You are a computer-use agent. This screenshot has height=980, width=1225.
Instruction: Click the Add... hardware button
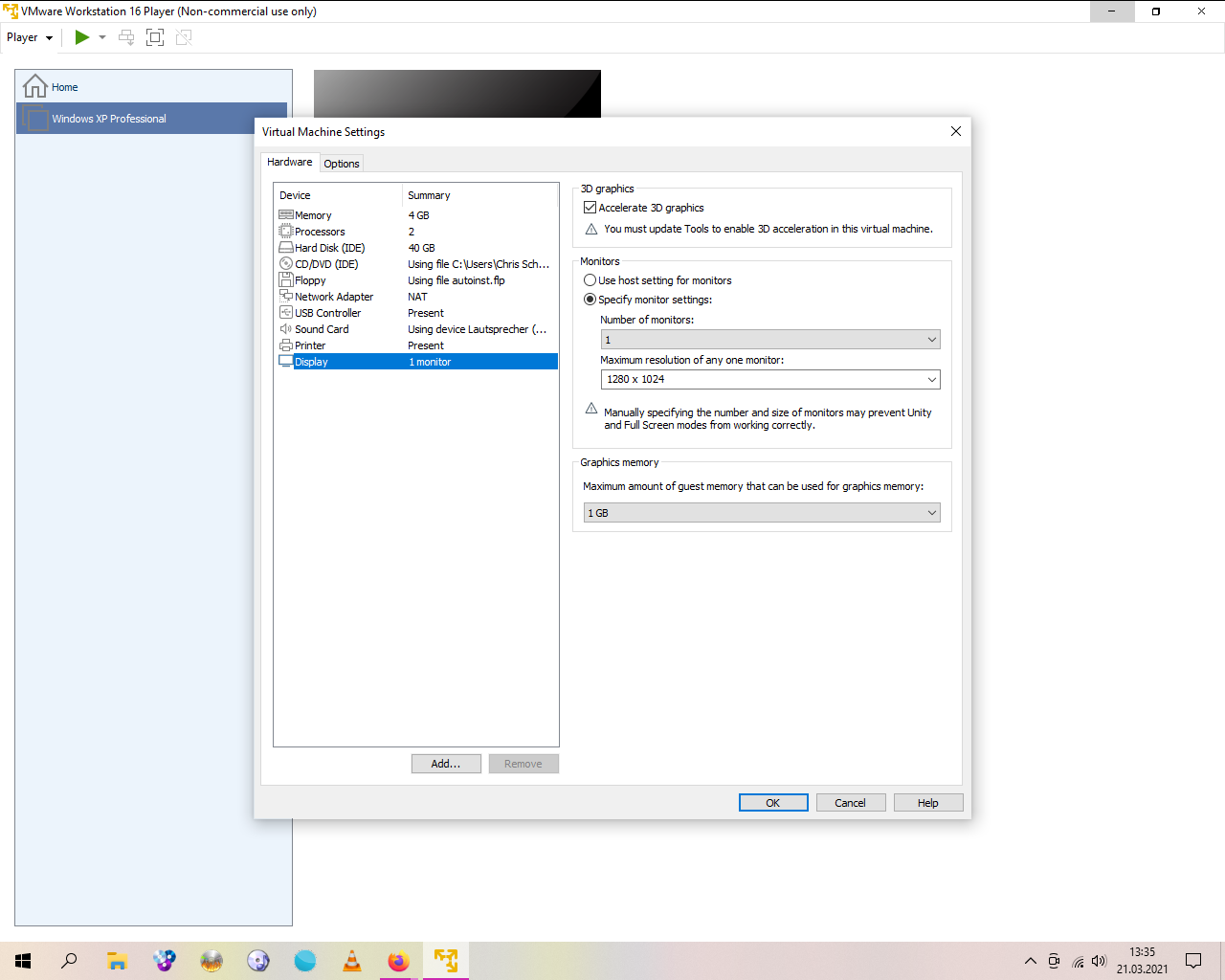(x=446, y=764)
